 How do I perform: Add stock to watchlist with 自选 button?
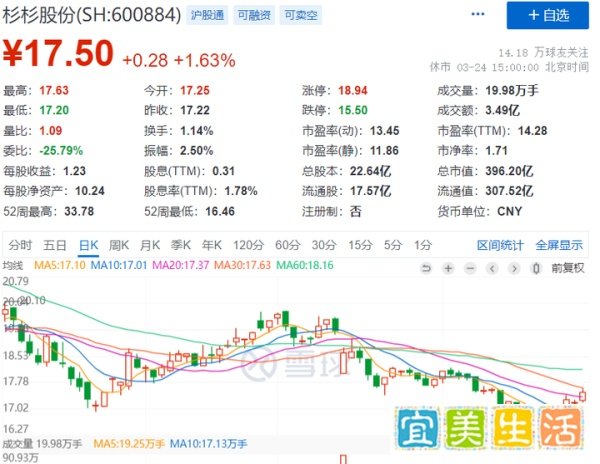click(x=548, y=15)
